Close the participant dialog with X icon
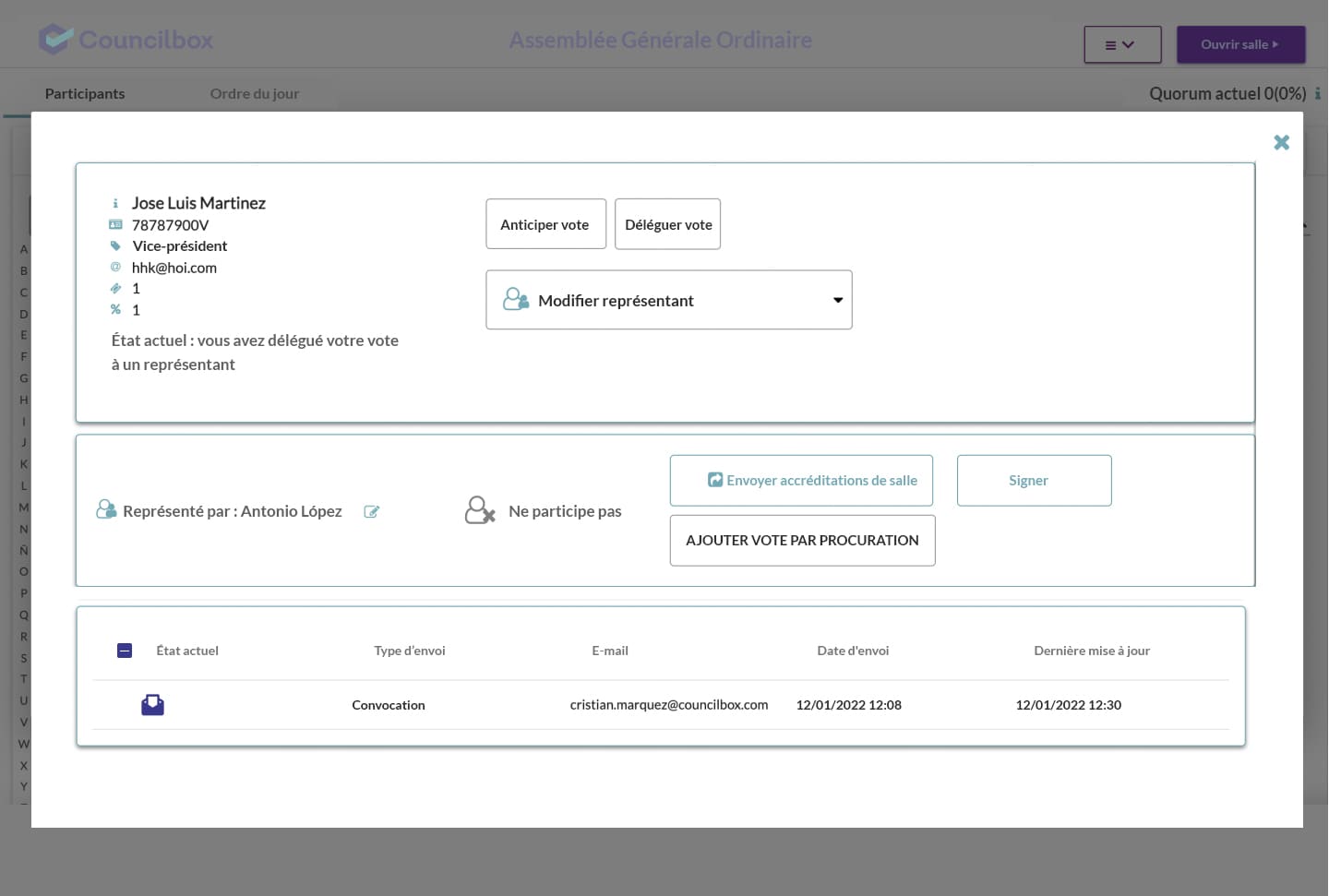The height and width of the screenshot is (896, 1329). coord(1281,142)
